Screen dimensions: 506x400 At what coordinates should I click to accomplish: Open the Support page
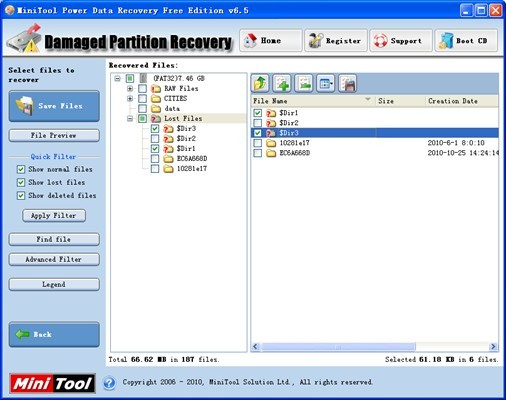pyautogui.click(x=401, y=40)
